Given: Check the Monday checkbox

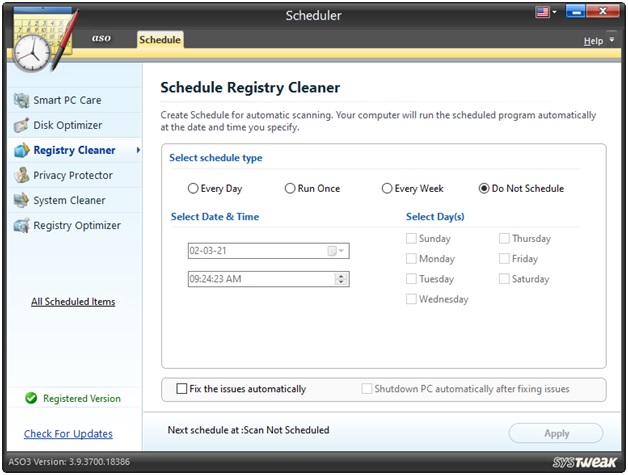Looking at the screenshot, I should 411,258.
